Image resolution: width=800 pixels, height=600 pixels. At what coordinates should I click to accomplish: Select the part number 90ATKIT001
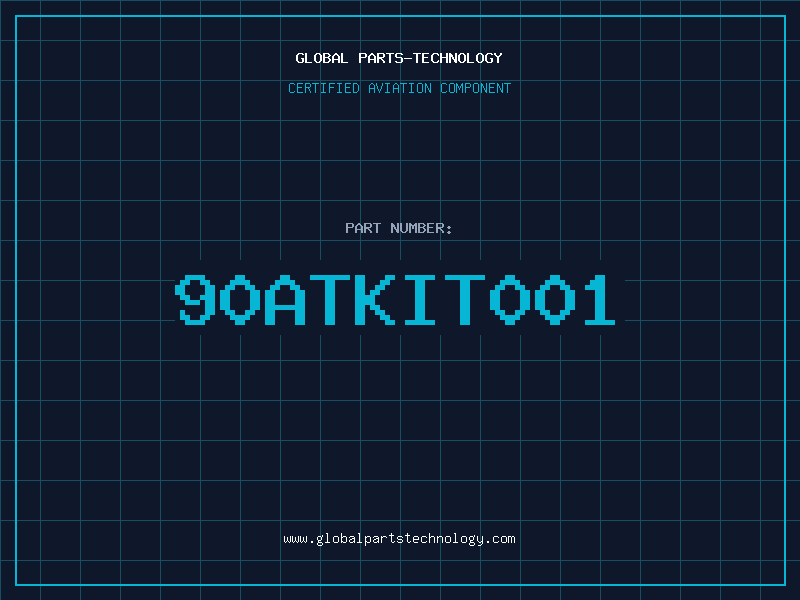[x=395, y=299]
